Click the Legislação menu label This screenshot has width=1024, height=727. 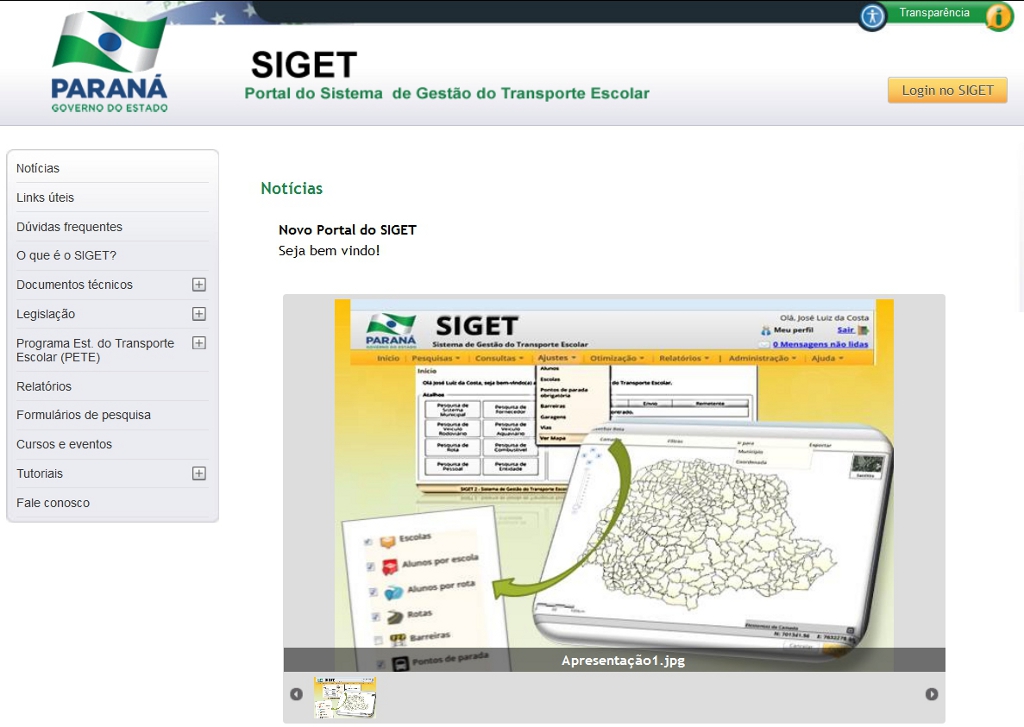46,314
